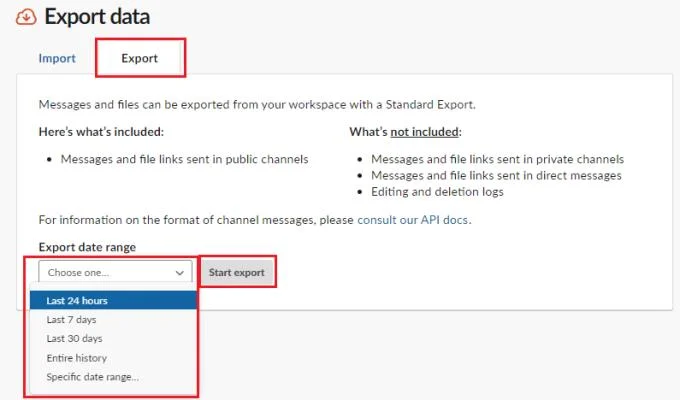Select Entire history option

pos(113,358)
